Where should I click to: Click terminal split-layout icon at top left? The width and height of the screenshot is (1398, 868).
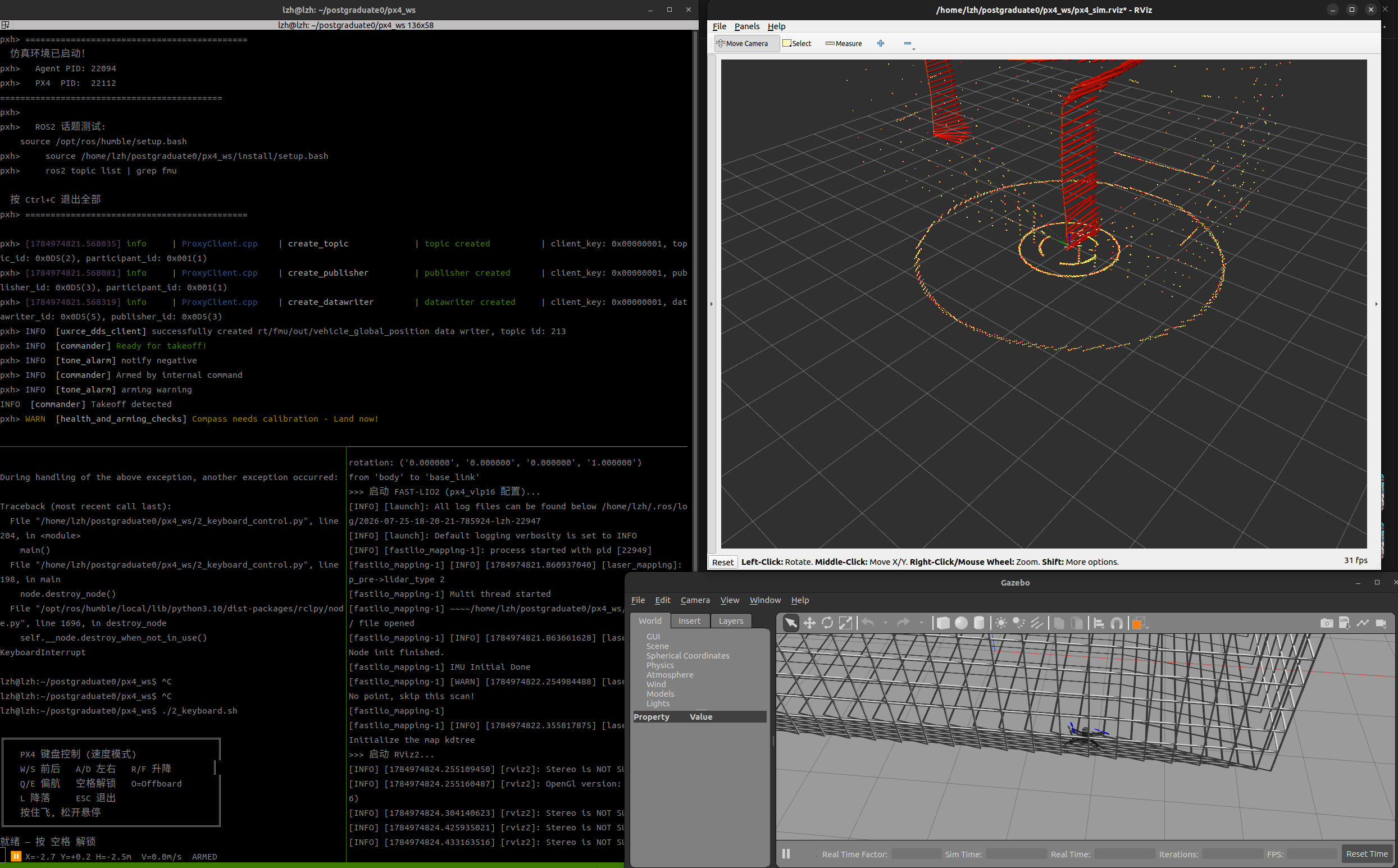pos(5,25)
